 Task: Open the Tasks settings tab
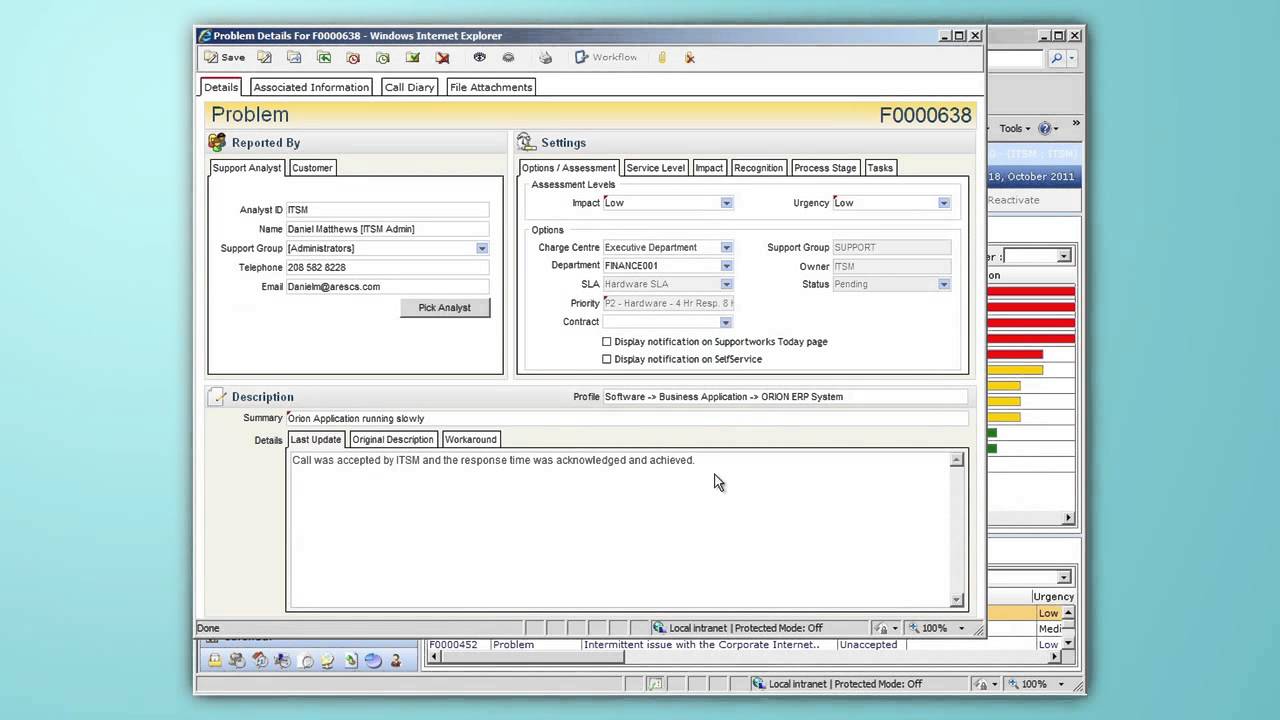pyautogui.click(x=880, y=168)
